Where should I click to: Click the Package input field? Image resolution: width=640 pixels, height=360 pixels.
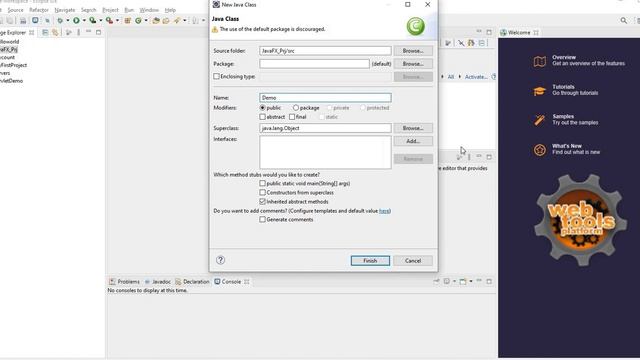pos(314,64)
